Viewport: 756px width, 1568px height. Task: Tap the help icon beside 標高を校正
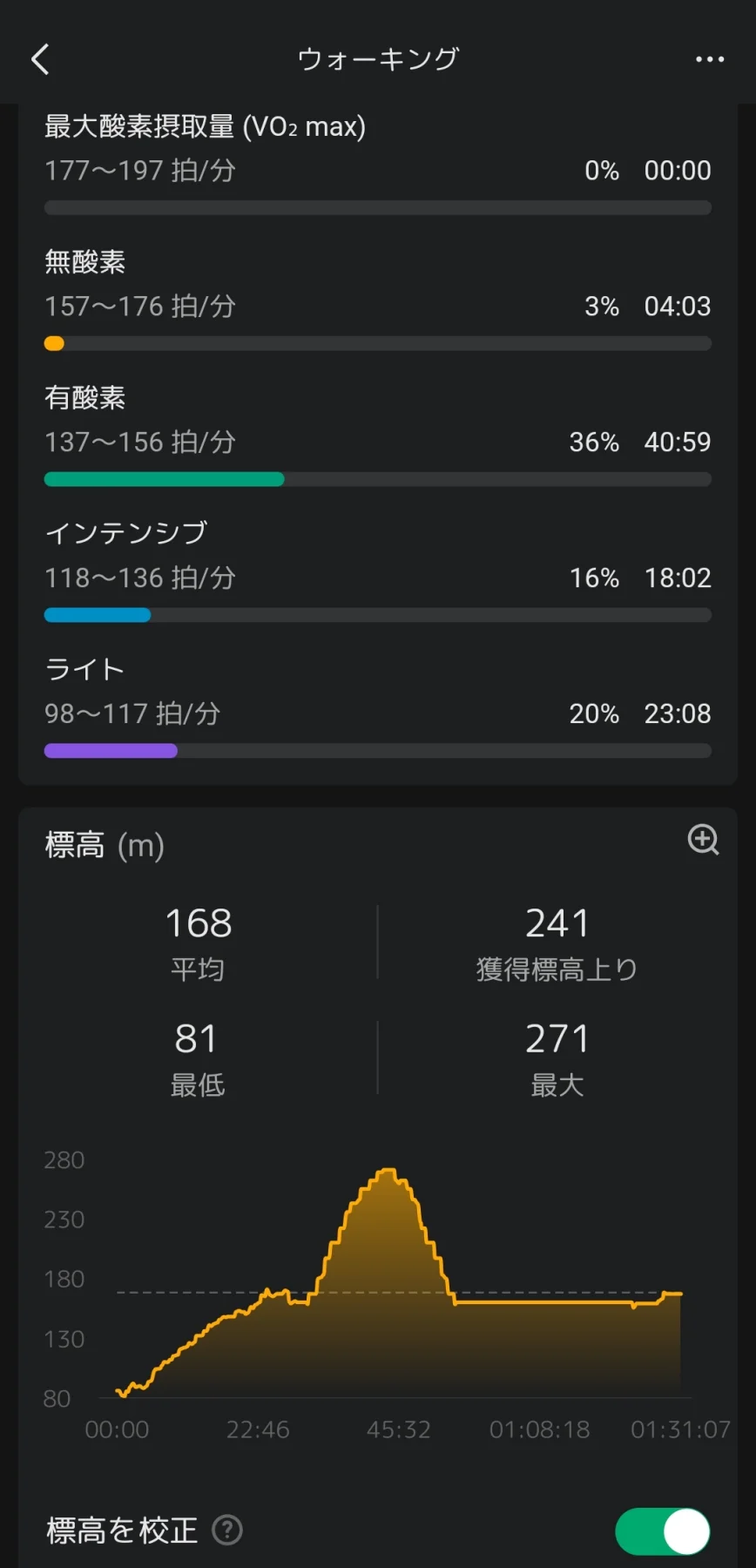pos(227,1530)
